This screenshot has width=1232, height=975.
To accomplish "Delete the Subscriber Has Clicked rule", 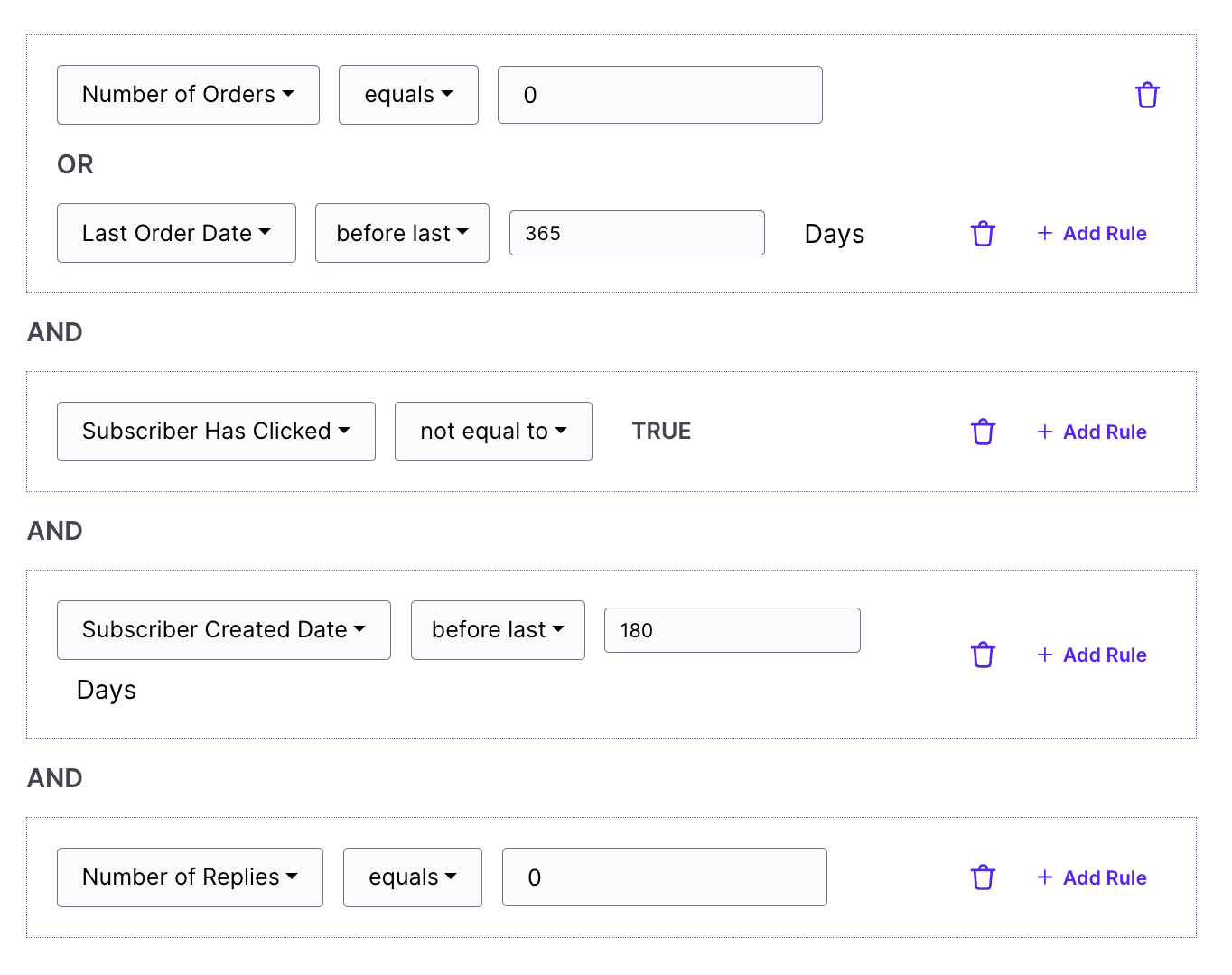I will pyautogui.click(x=983, y=432).
